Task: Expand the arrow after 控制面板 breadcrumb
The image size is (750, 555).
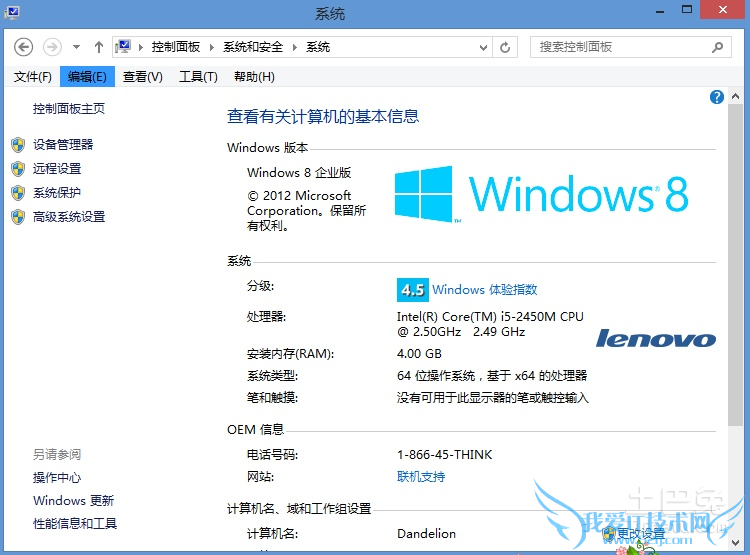Action: point(211,47)
